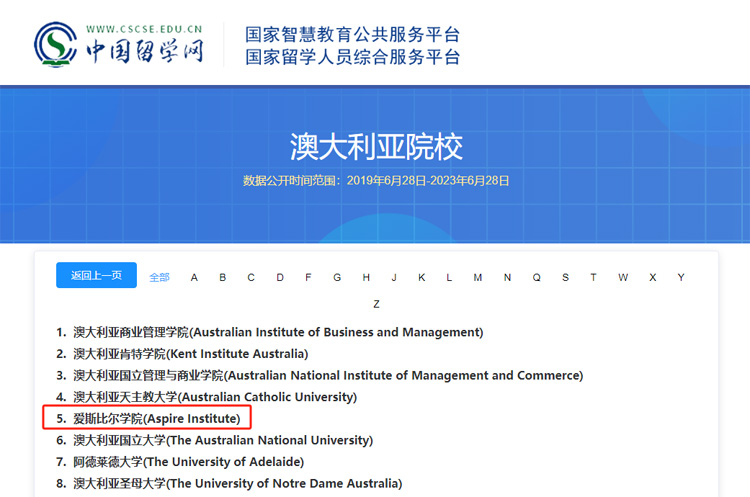Click the 国家留学人员综合服务平台 header text
This screenshot has height=497, width=750.
[x=353, y=57]
